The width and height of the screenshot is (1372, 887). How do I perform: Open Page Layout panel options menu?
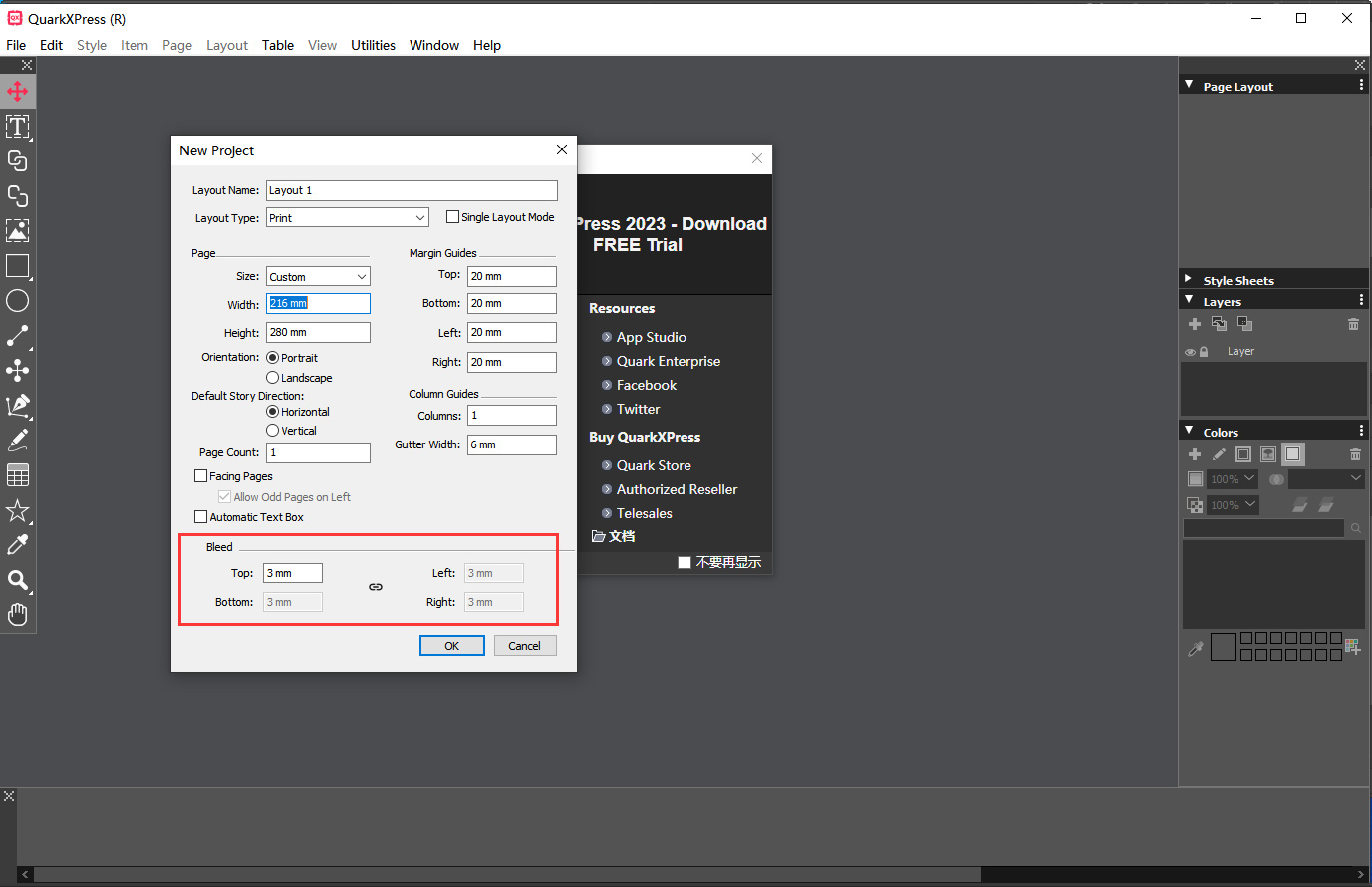point(1361,86)
